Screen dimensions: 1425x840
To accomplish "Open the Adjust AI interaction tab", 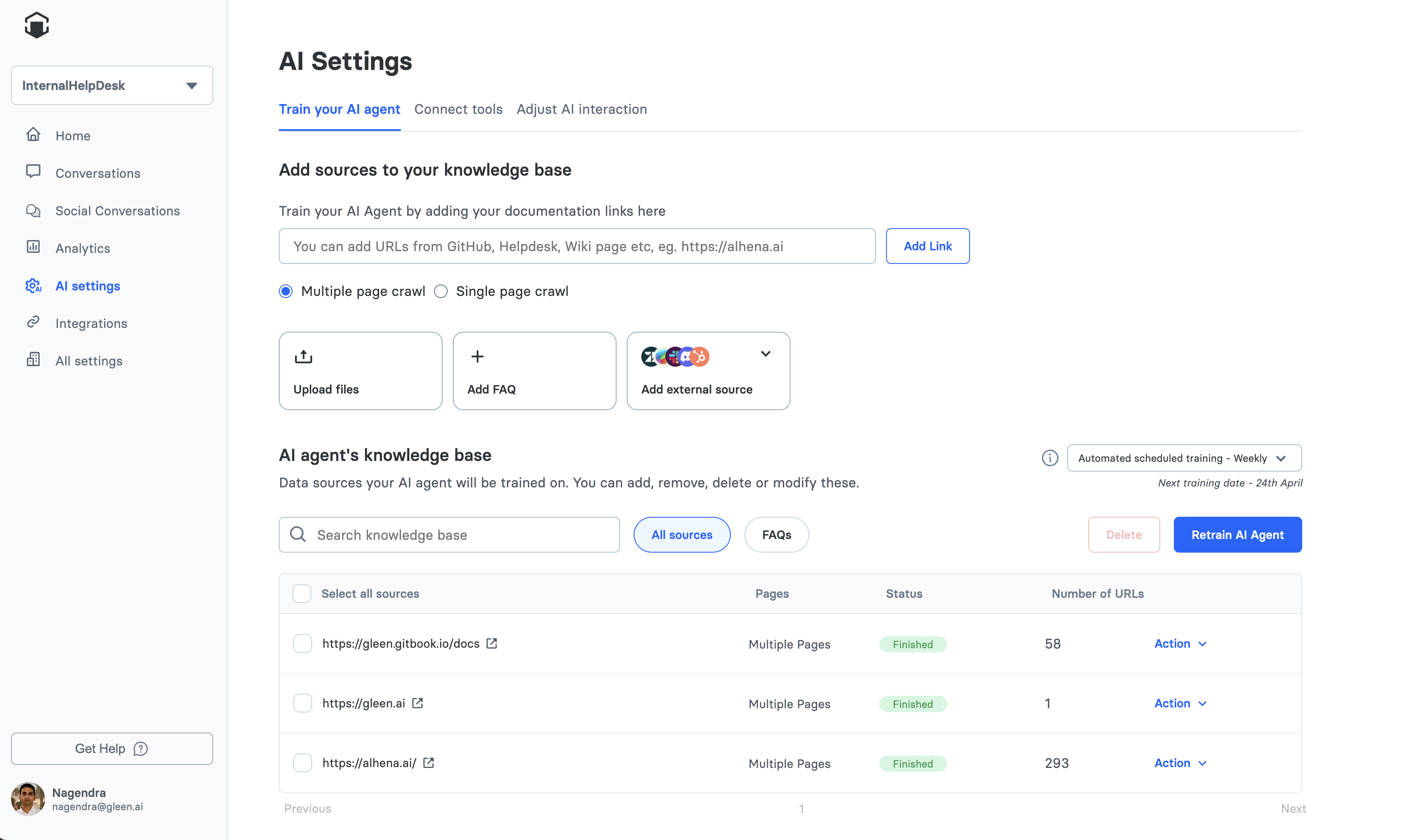I will pos(581,109).
